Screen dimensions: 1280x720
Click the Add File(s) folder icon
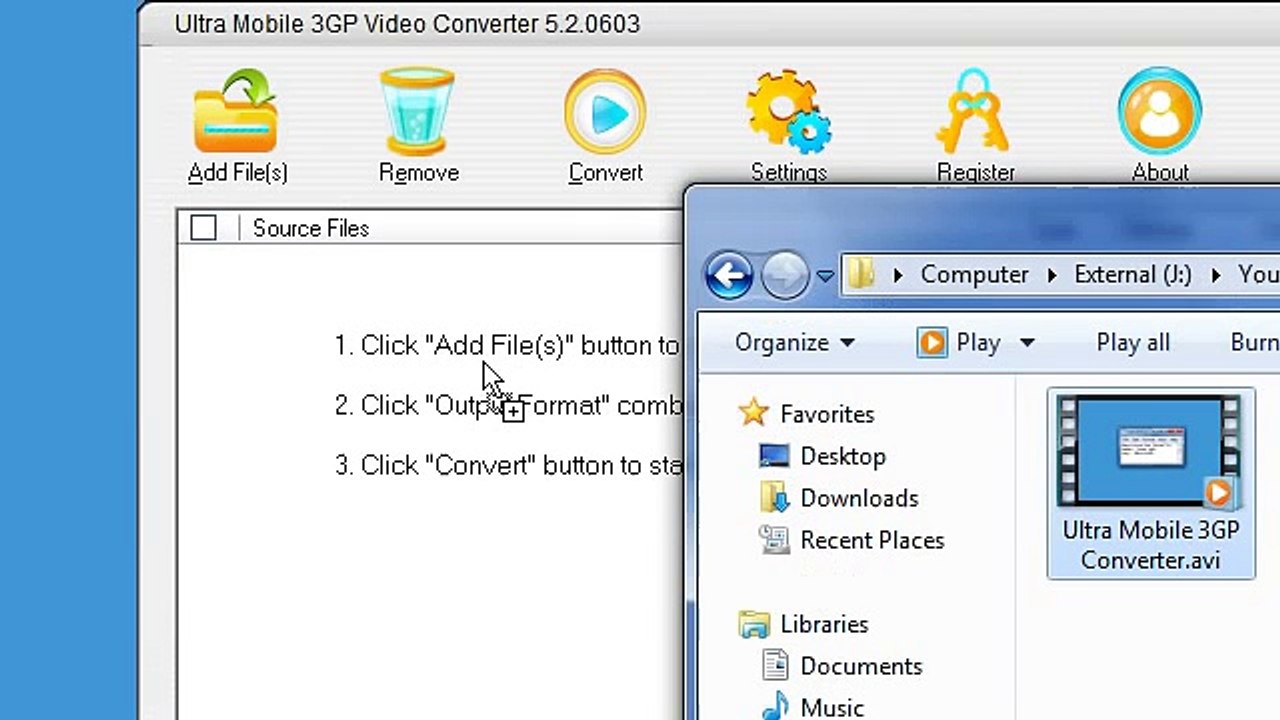tap(236, 110)
